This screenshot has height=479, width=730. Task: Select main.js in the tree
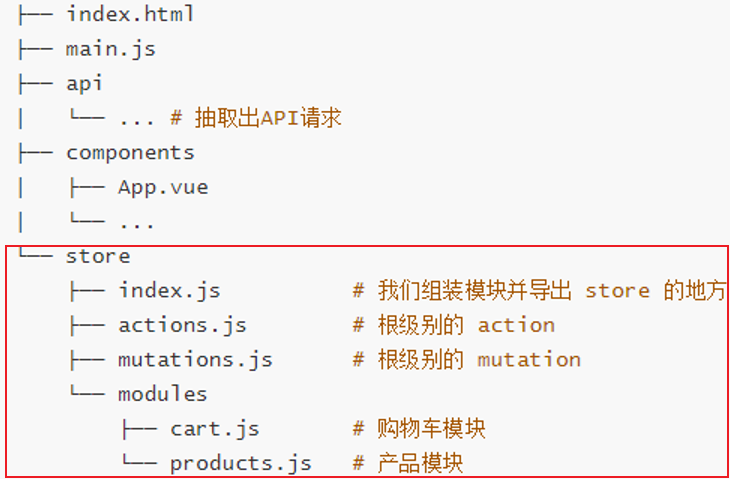tap(110, 48)
